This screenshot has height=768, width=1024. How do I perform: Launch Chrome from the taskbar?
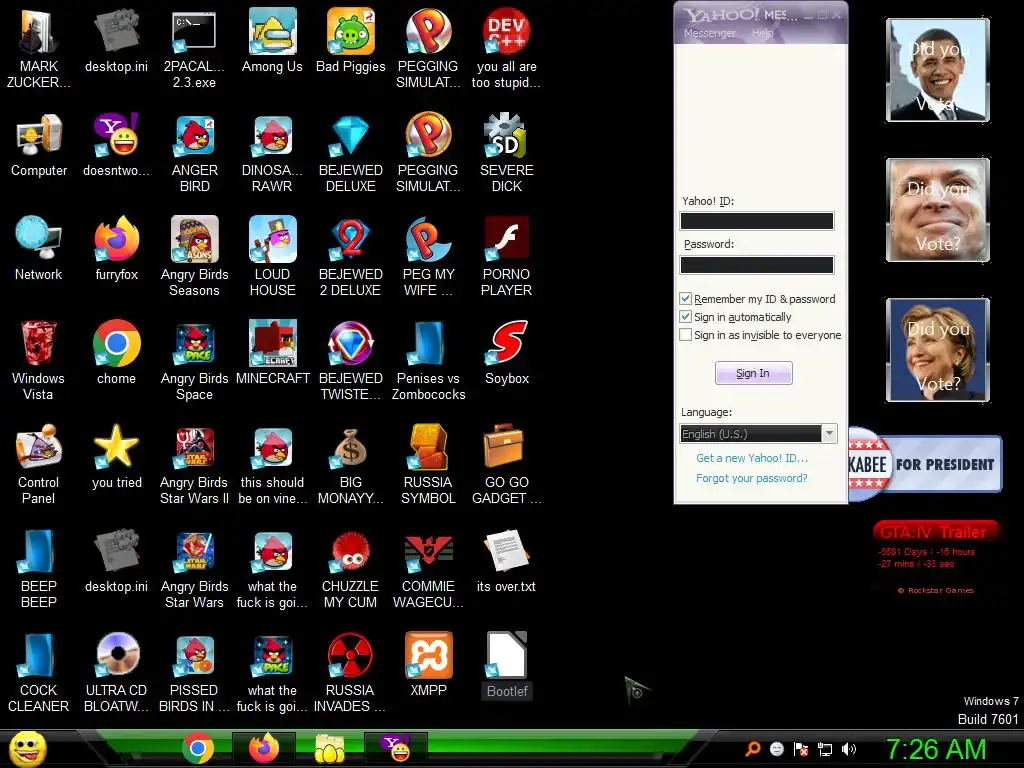click(198, 748)
